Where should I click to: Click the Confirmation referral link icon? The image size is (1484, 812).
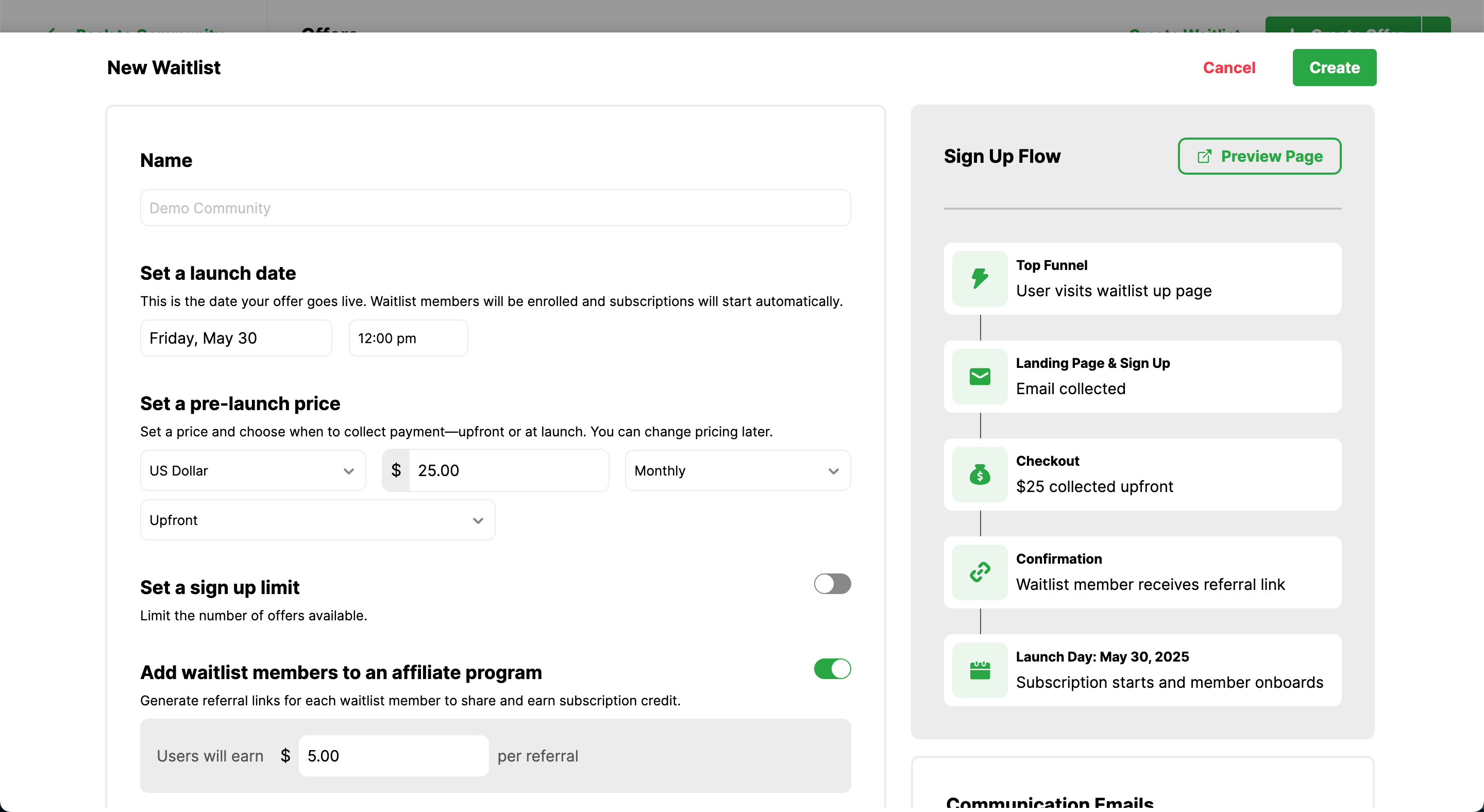coord(980,572)
